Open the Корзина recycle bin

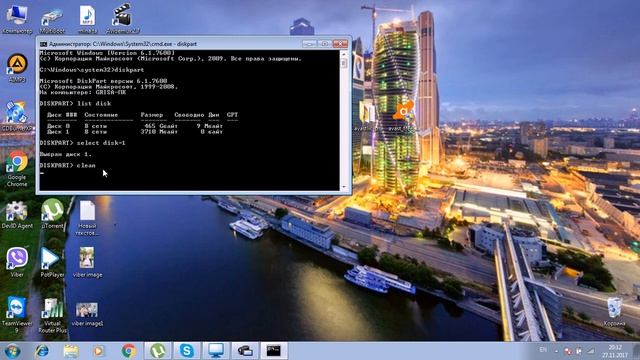pos(614,312)
